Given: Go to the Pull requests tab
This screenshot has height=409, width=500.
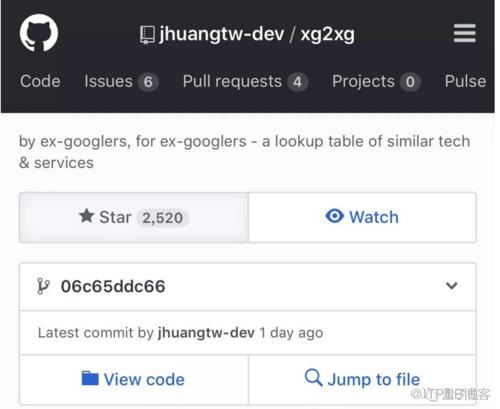Looking at the screenshot, I should click(x=245, y=82).
